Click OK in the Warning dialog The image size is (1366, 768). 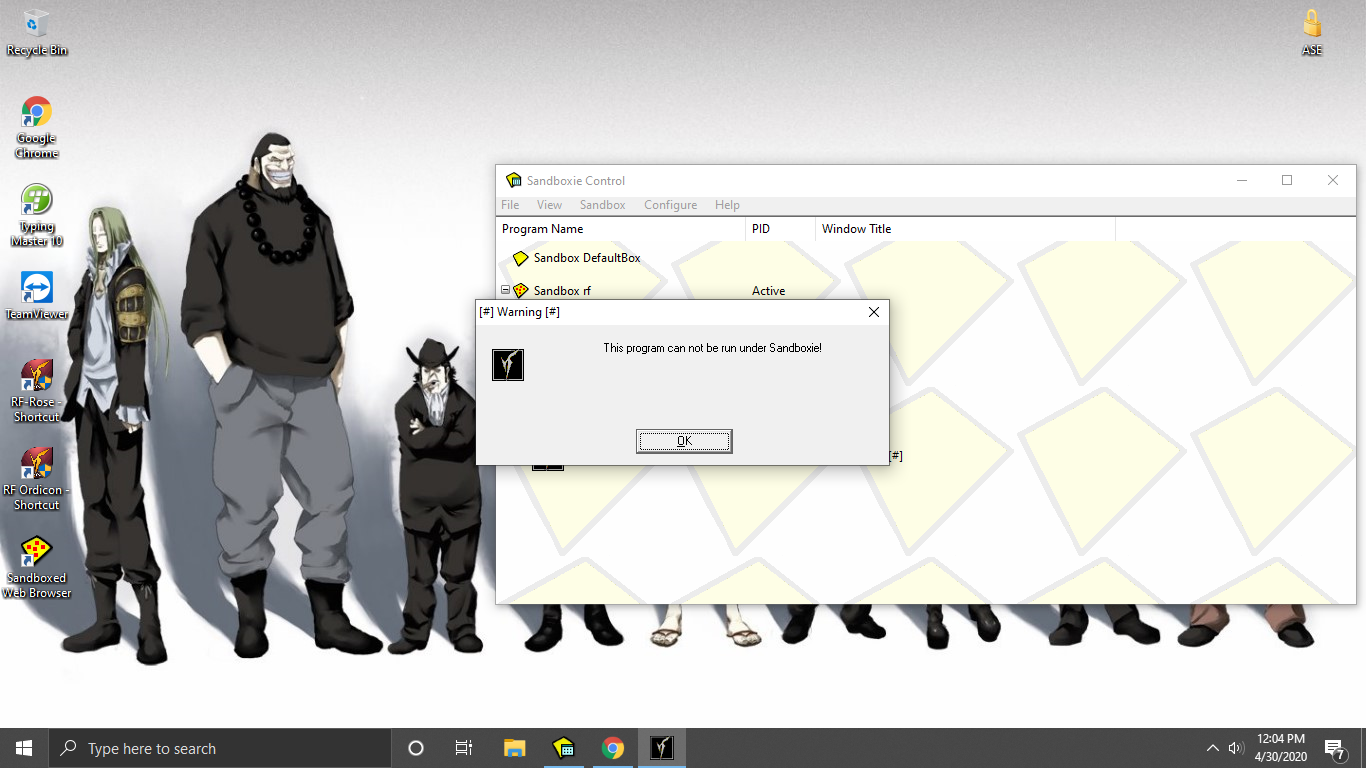click(x=684, y=441)
